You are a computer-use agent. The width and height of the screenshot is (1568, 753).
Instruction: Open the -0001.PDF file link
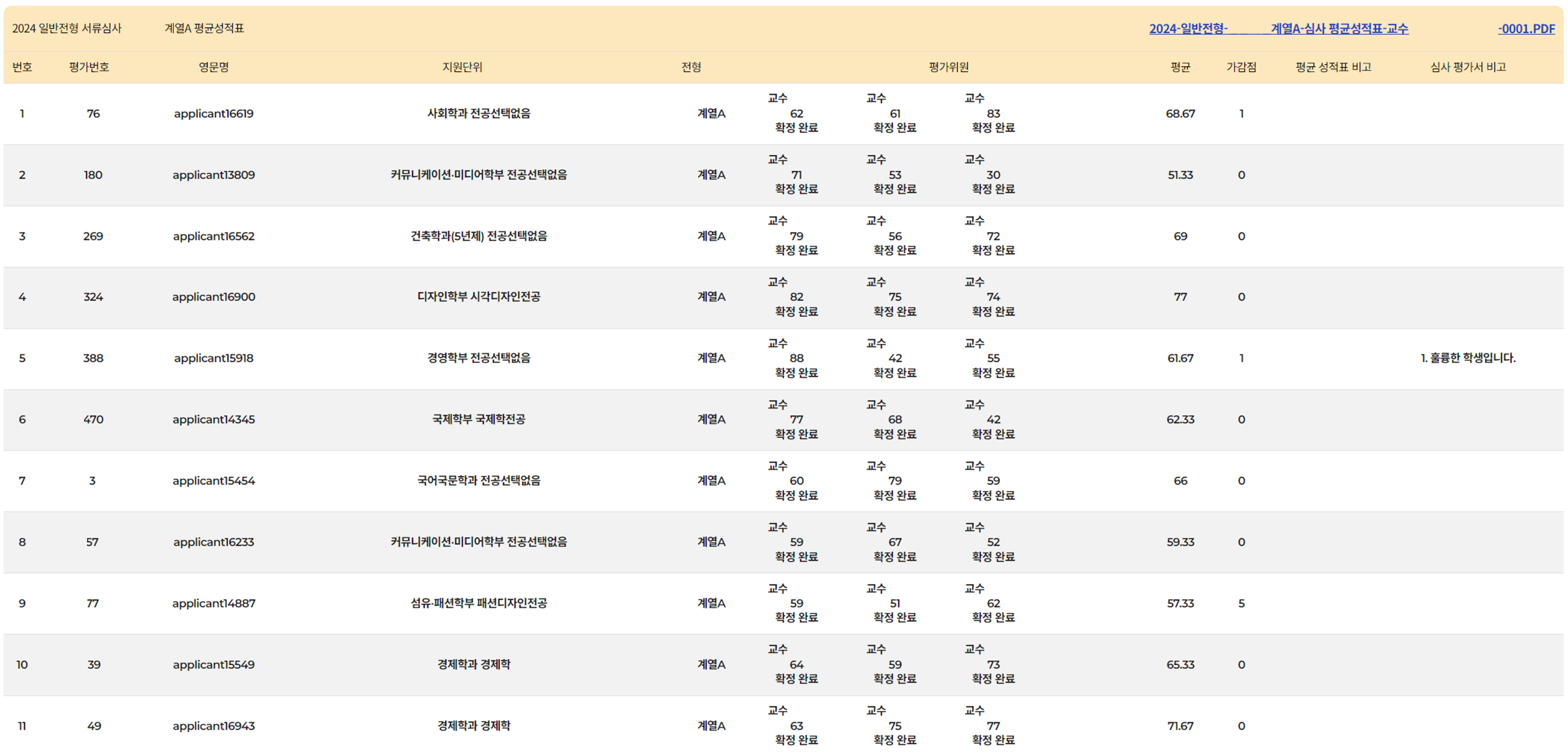pos(1526,29)
